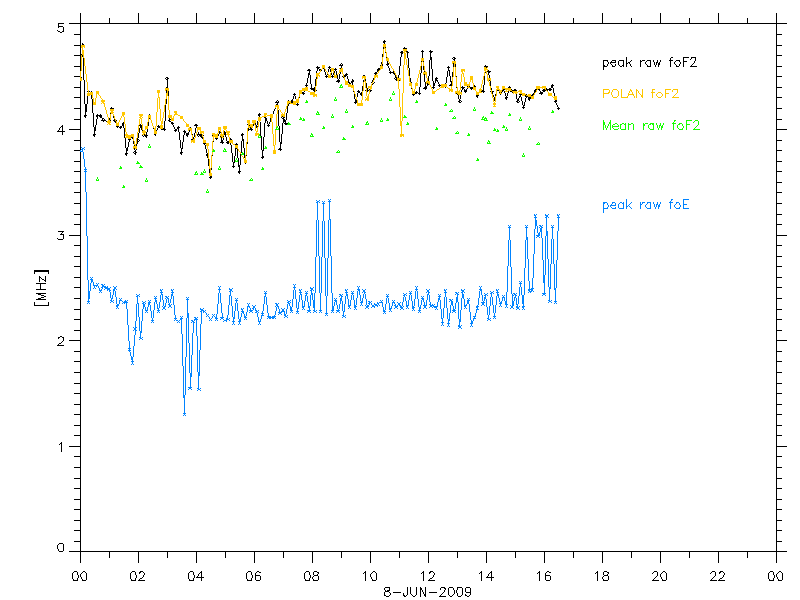Viewport: 800px width, 600px height.
Task: Click the x-axis hour label '08'
Action: 312,577
